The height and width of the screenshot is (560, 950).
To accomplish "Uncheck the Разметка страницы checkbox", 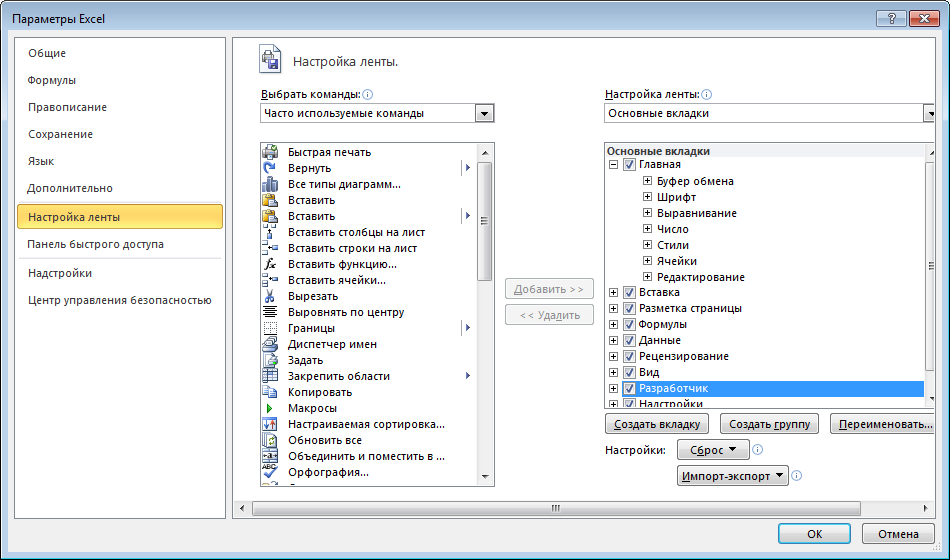I will coord(629,308).
